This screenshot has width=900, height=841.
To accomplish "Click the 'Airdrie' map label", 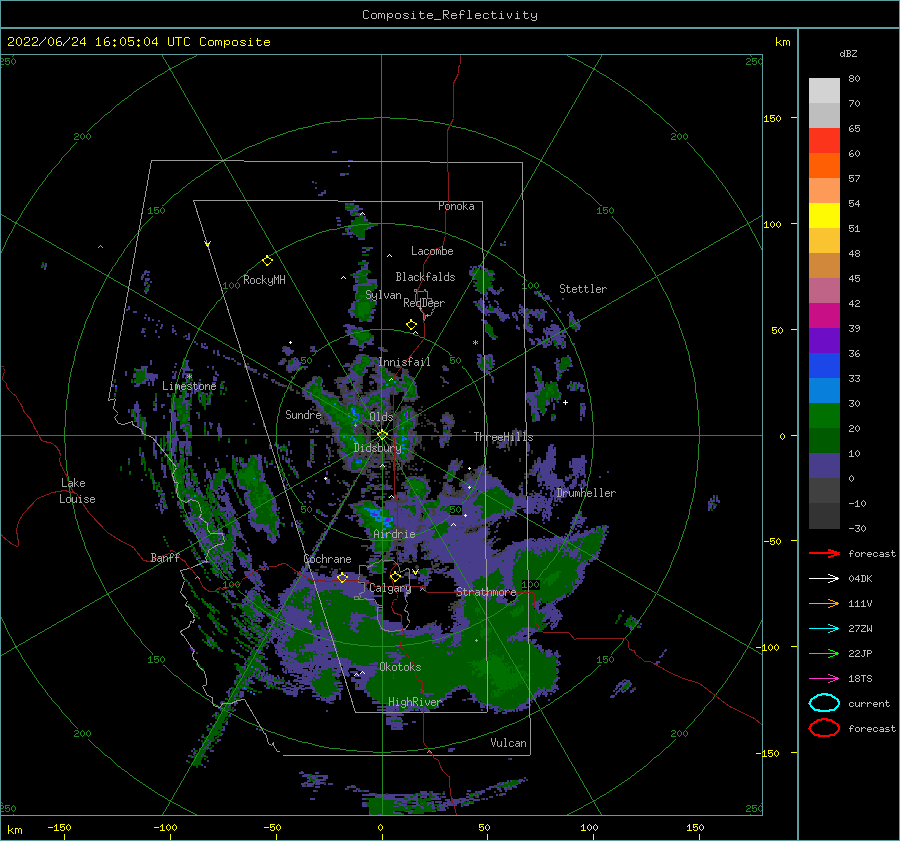I will tap(394, 534).
